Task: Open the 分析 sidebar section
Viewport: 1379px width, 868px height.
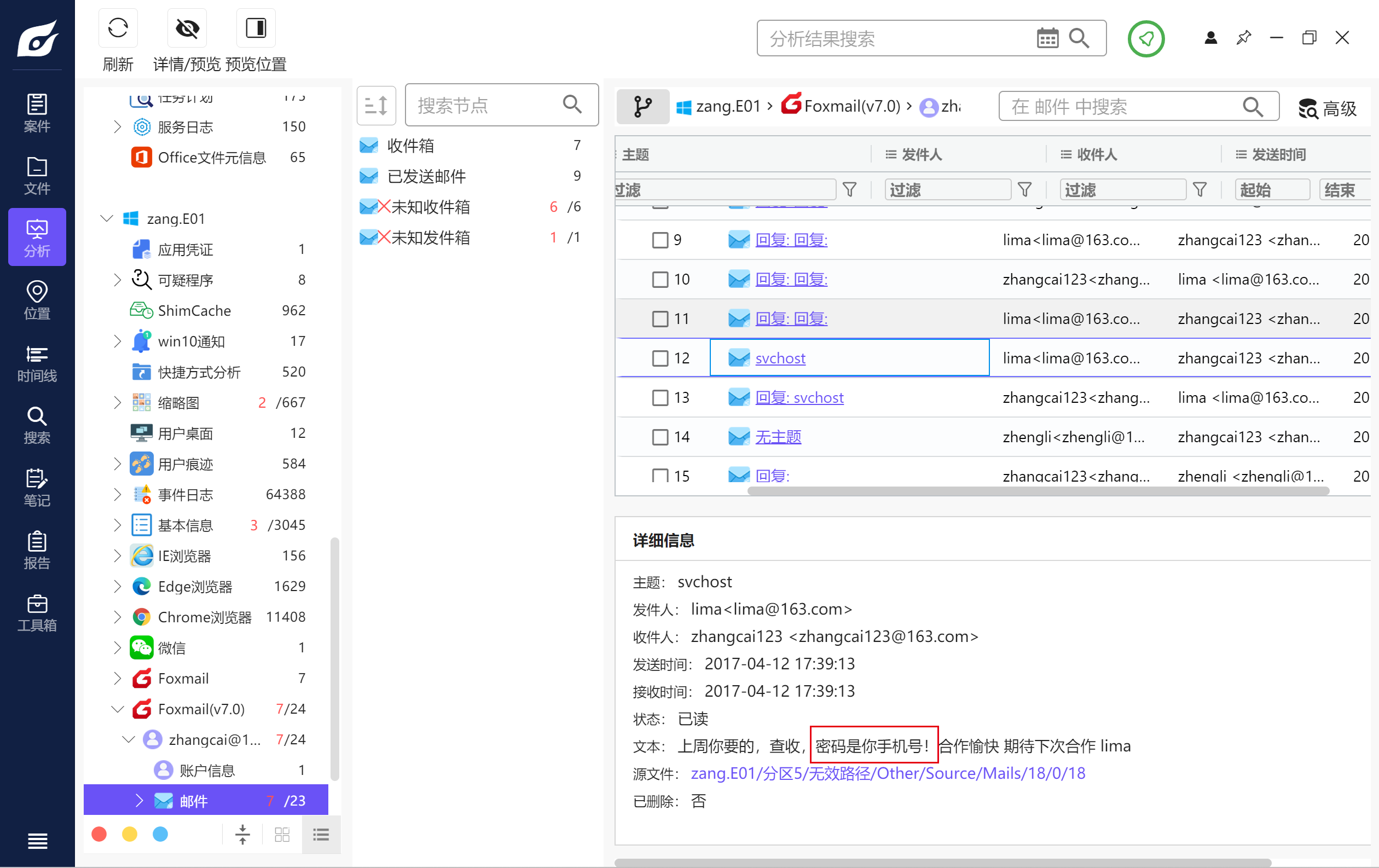Action: tap(37, 237)
